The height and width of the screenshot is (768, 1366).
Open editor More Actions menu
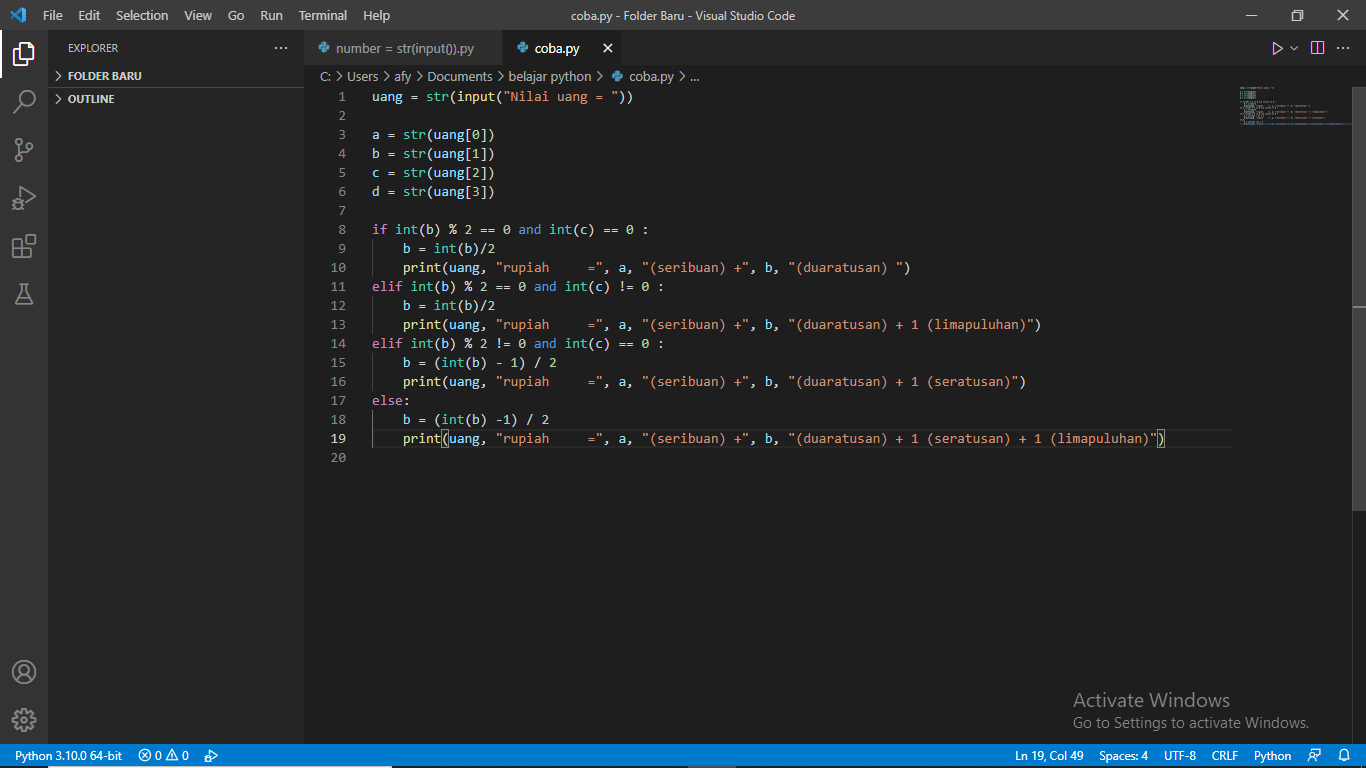point(1344,48)
